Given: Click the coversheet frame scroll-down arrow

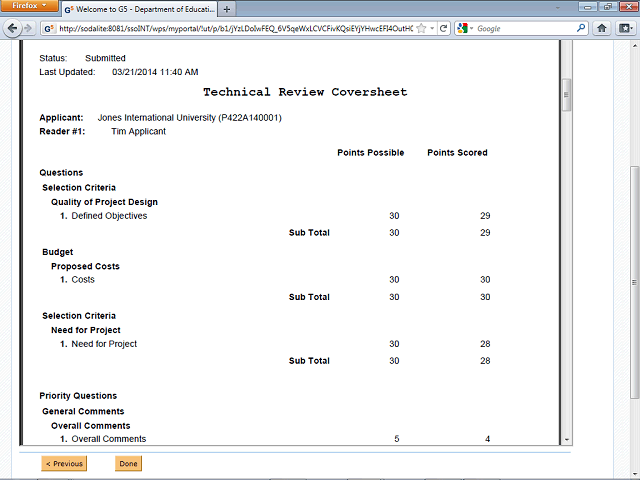Looking at the screenshot, I should pyautogui.click(x=566, y=440).
